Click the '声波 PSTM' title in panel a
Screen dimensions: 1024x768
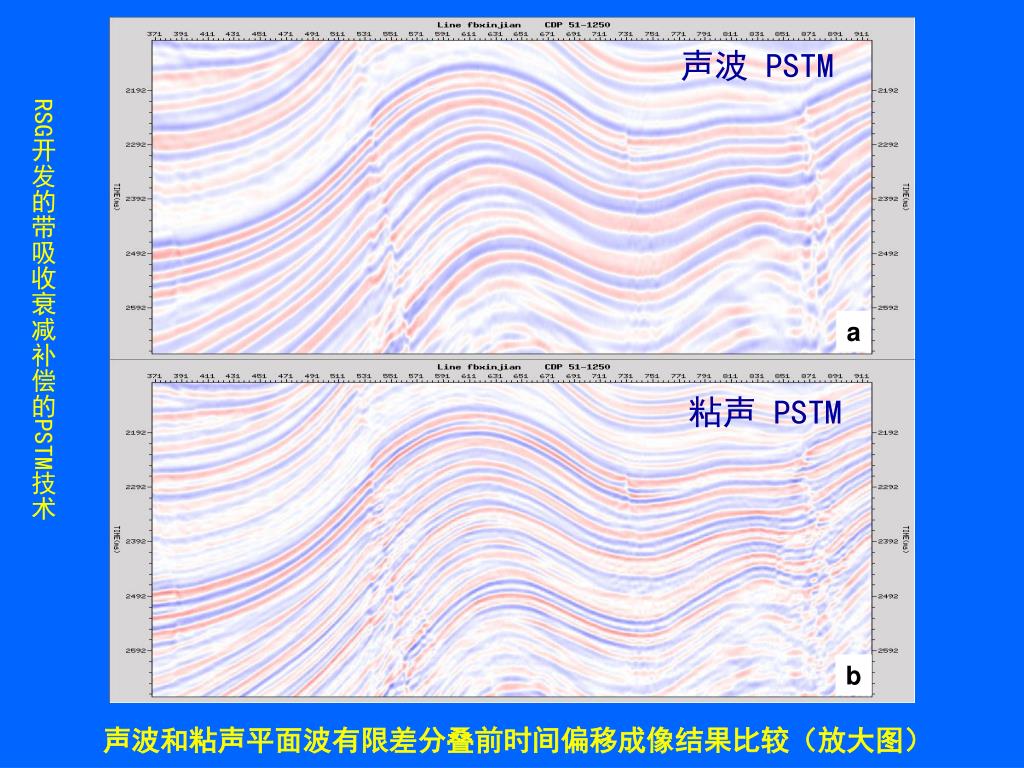[x=758, y=66]
